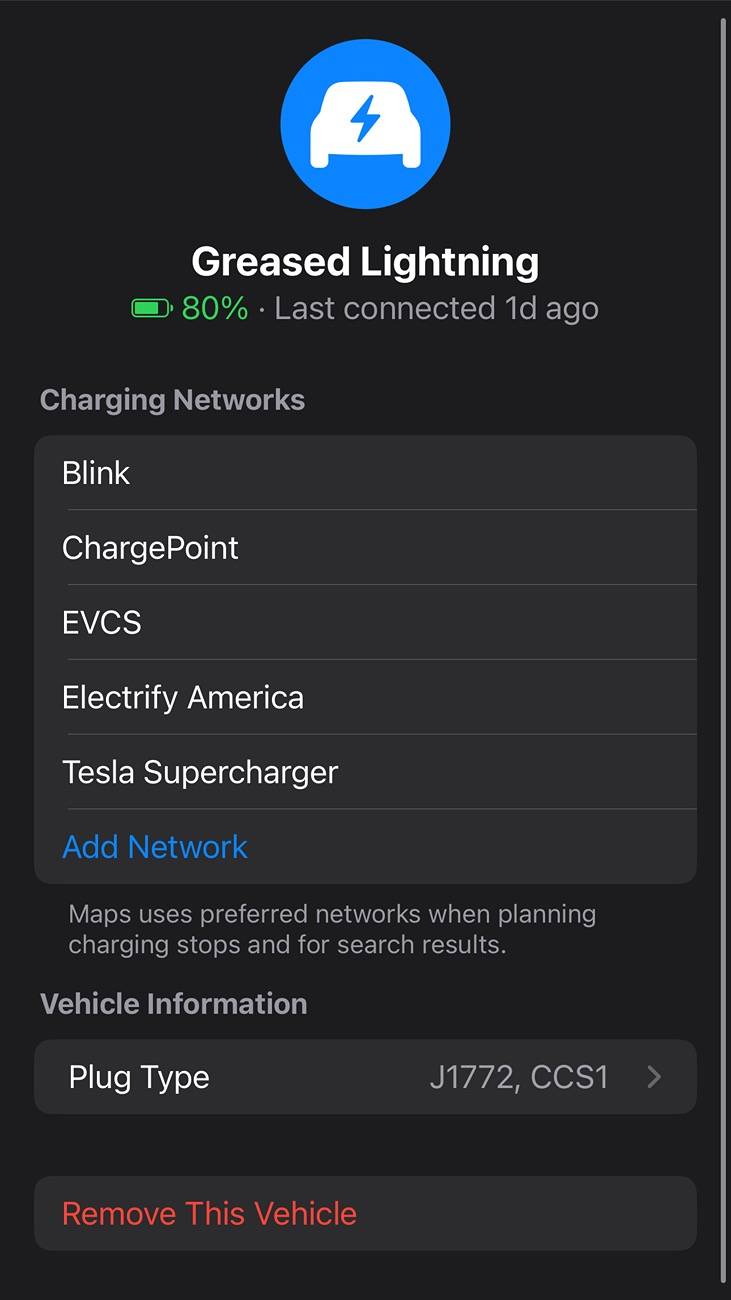Viewport: 731px width, 1300px height.
Task: Tap the 80% battery percentage
Action: click(x=214, y=309)
